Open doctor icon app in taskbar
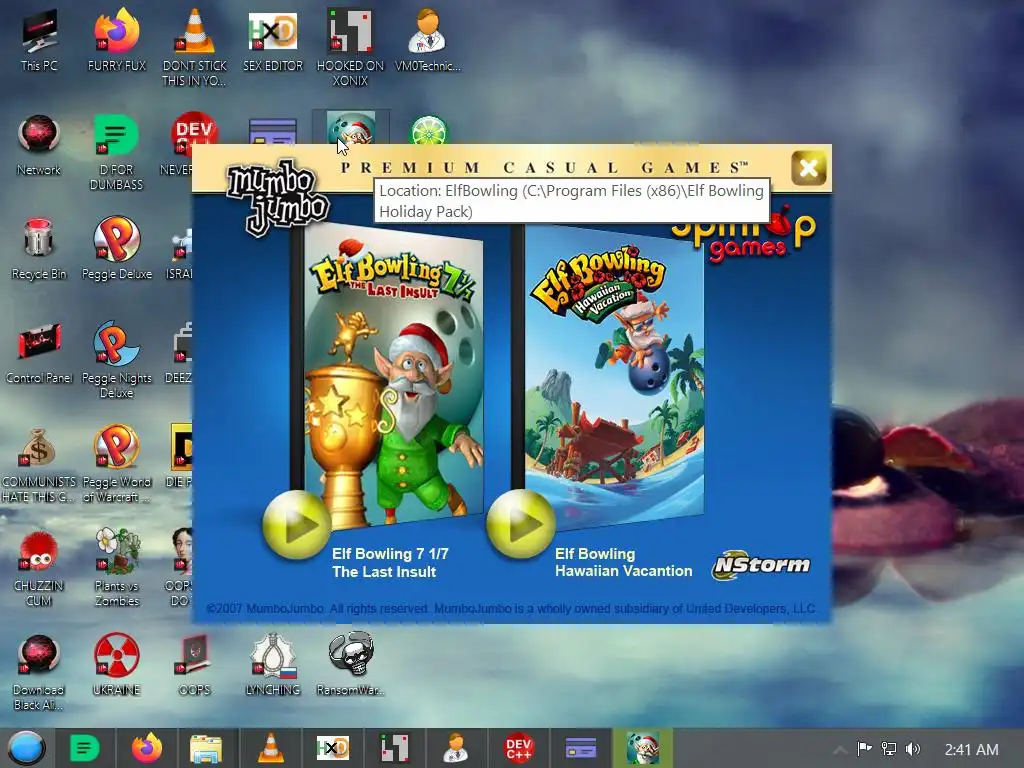The width and height of the screenshot is (1024, 768). tap(456, 748)
